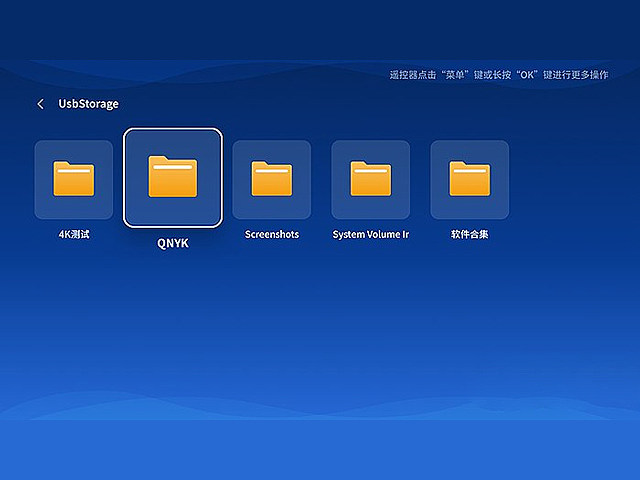The image size is (640, 480).
Task: Click the UsbStorage title text
Action: [x=89, y=104]
